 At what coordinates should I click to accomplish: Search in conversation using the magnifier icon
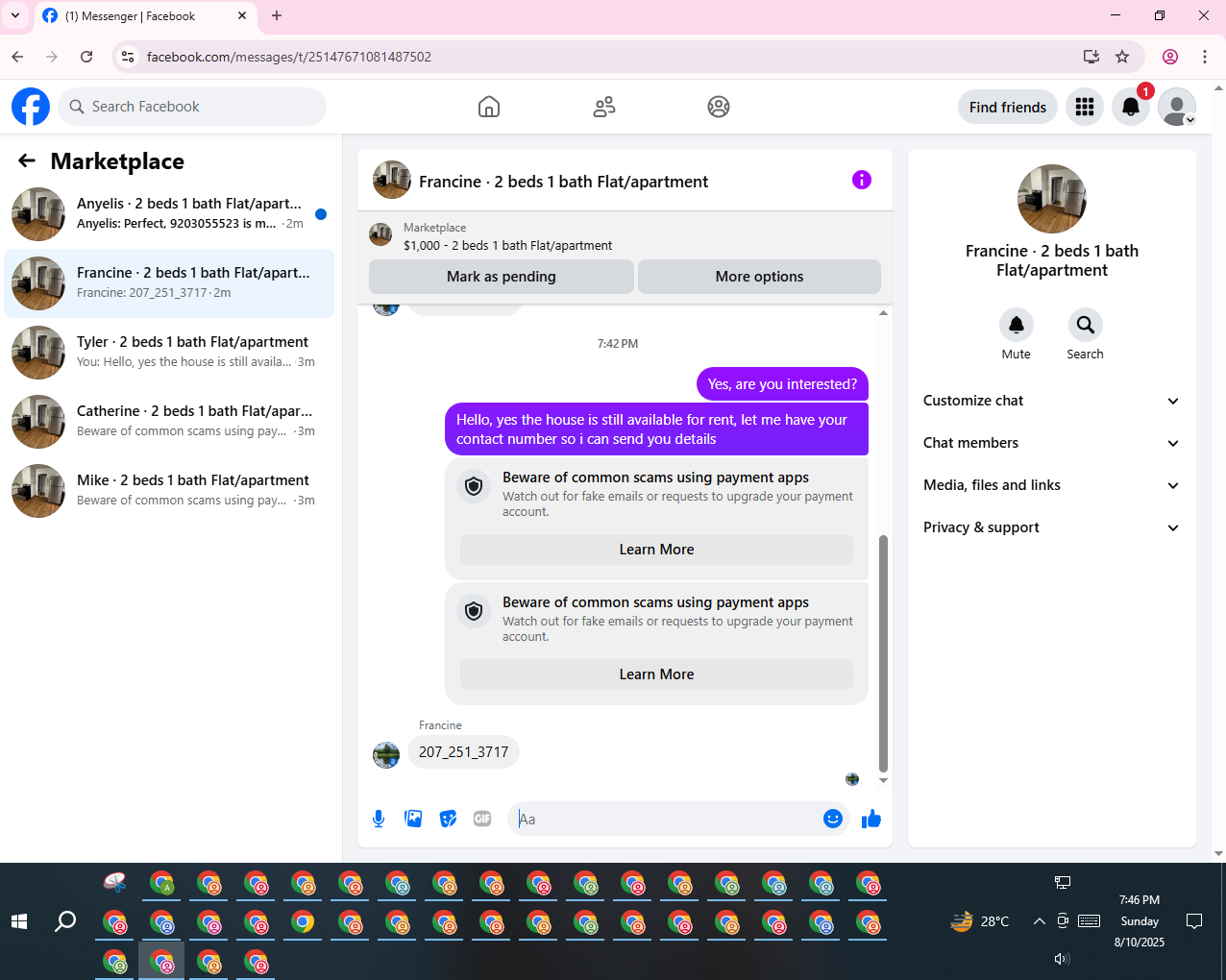click(x=1086, y=325)
